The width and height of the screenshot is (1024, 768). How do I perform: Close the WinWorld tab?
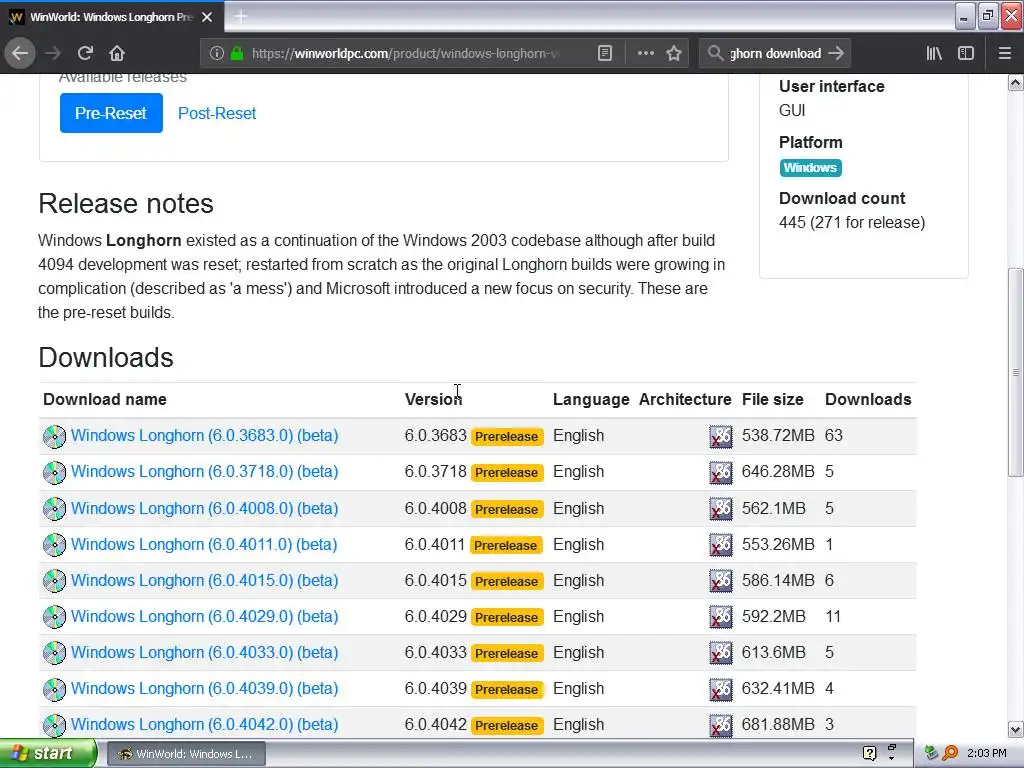[x=207, y=17]
